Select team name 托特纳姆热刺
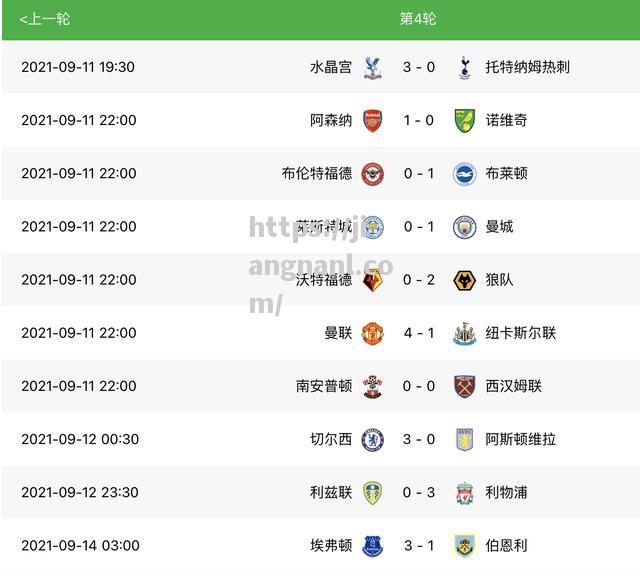Screen dimensions: 640x576 527,67
